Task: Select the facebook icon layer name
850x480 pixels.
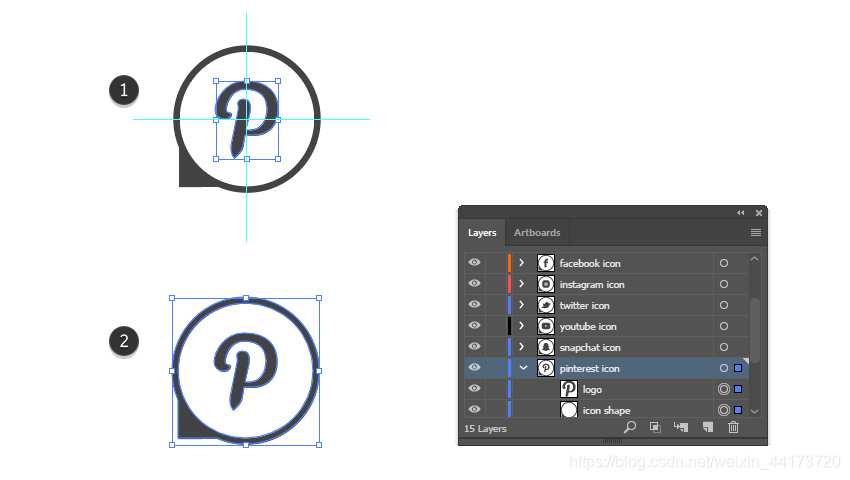Action: [x=590, y=264]
